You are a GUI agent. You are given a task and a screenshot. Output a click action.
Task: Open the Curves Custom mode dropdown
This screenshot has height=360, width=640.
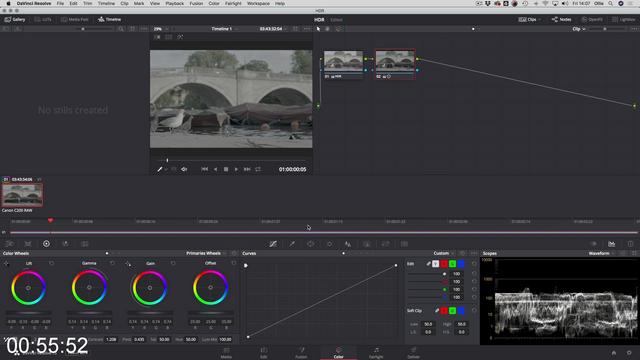point(444,253)
